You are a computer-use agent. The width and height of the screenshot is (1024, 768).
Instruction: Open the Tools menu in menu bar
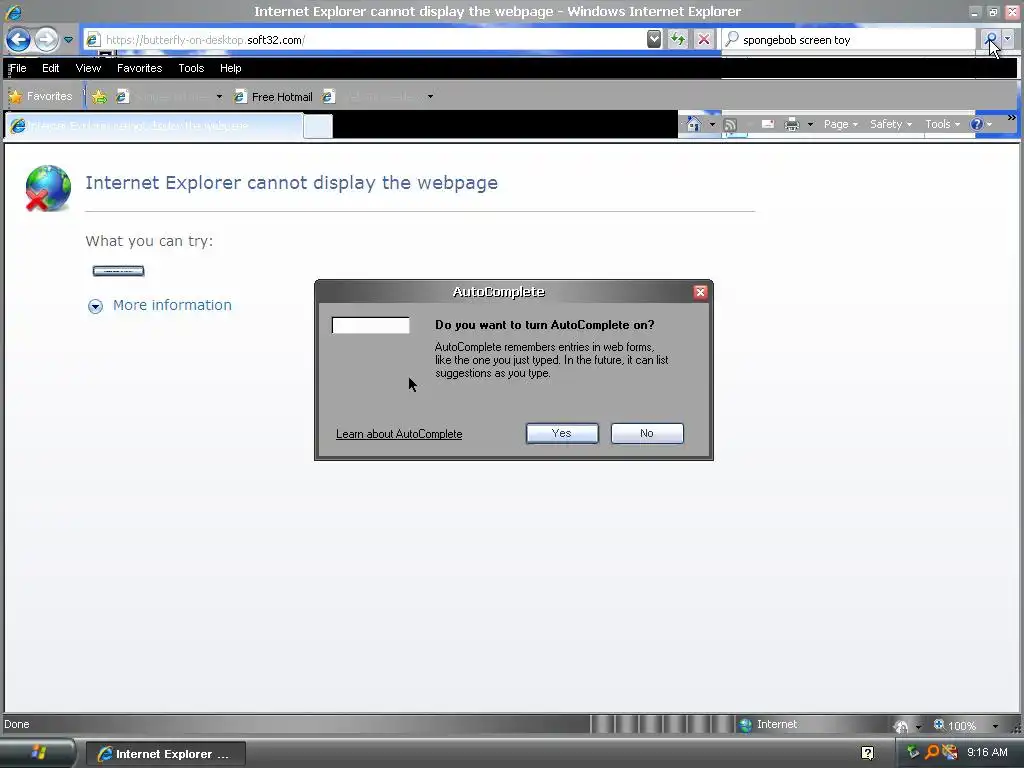pyautogui.click(x=191, y=68)
